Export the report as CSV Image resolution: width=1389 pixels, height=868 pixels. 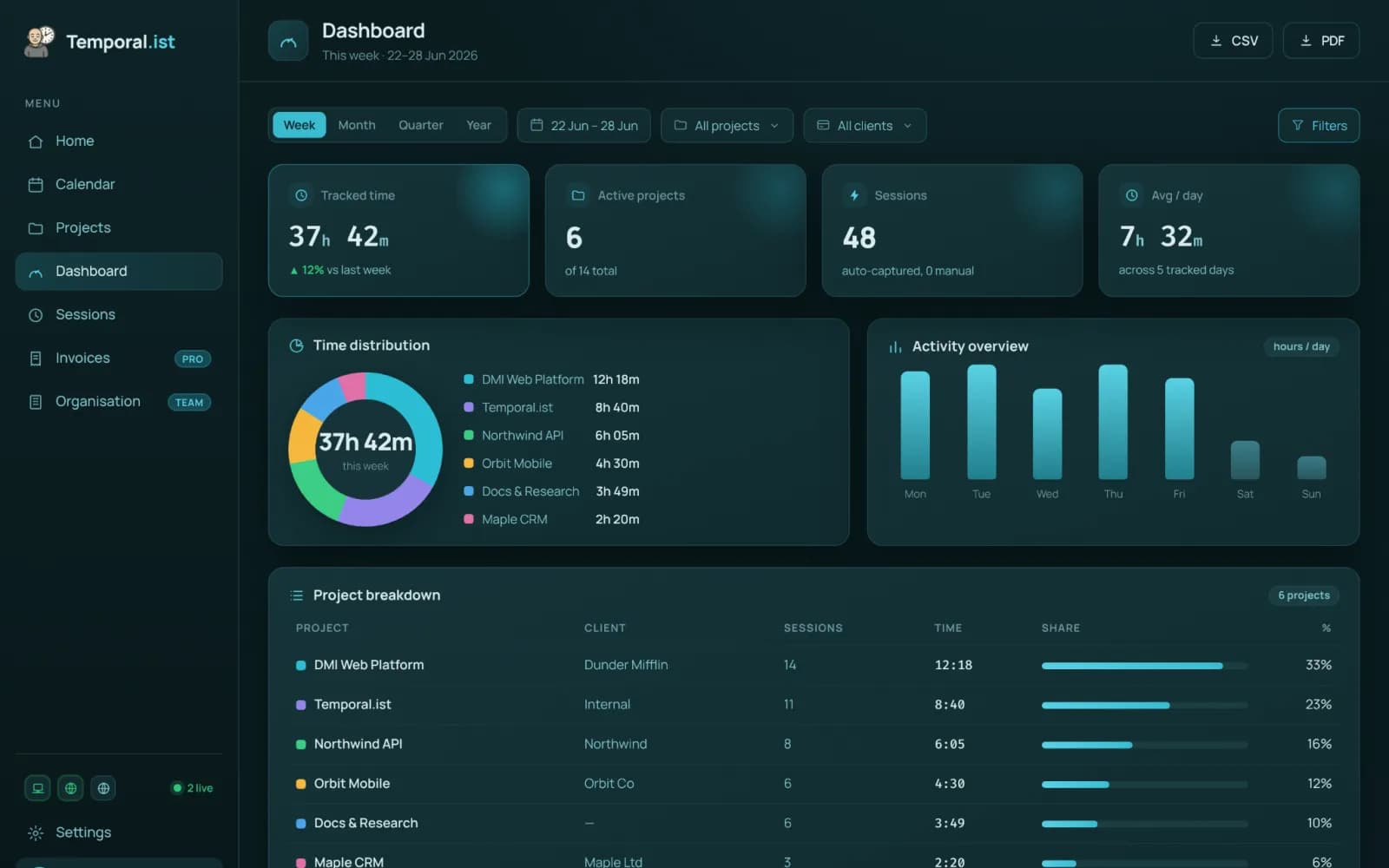coord(1233,41)
